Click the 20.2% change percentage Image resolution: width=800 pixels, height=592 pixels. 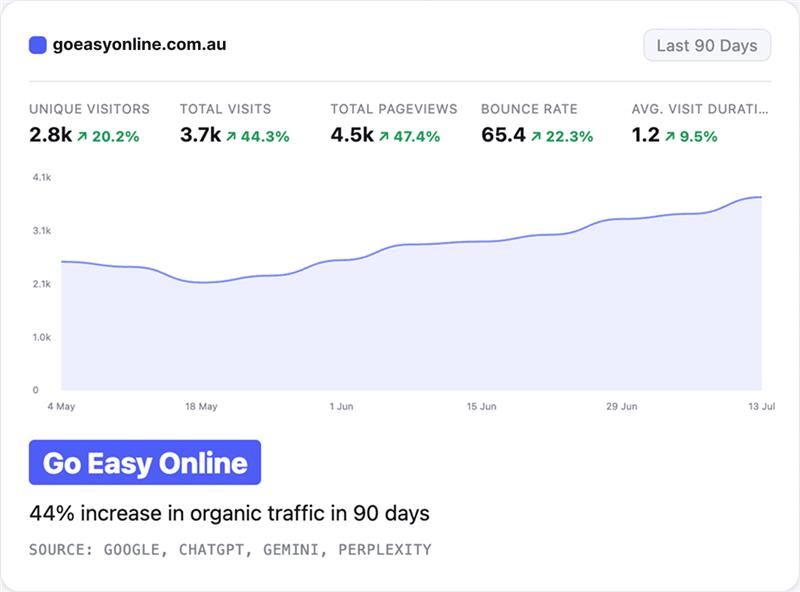(x=115, y=136)
